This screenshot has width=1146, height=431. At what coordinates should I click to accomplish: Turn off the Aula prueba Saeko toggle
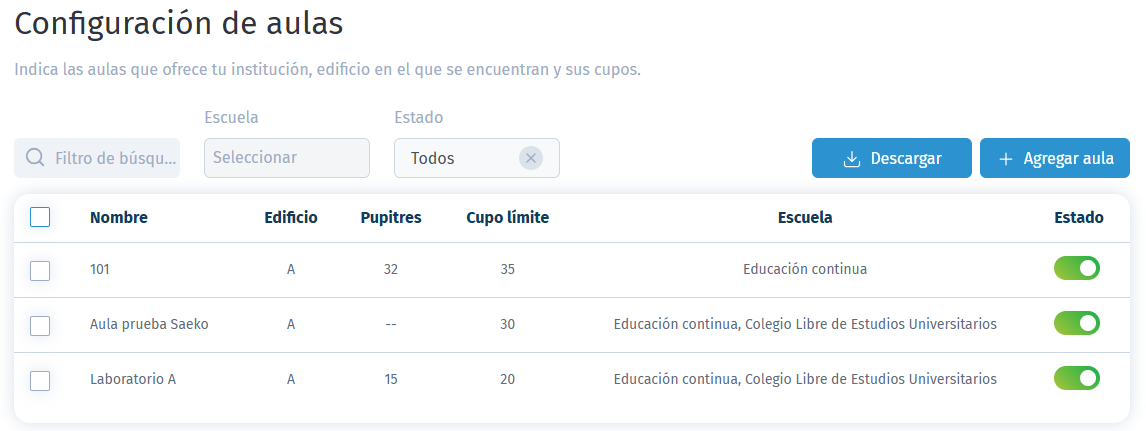1077,323
